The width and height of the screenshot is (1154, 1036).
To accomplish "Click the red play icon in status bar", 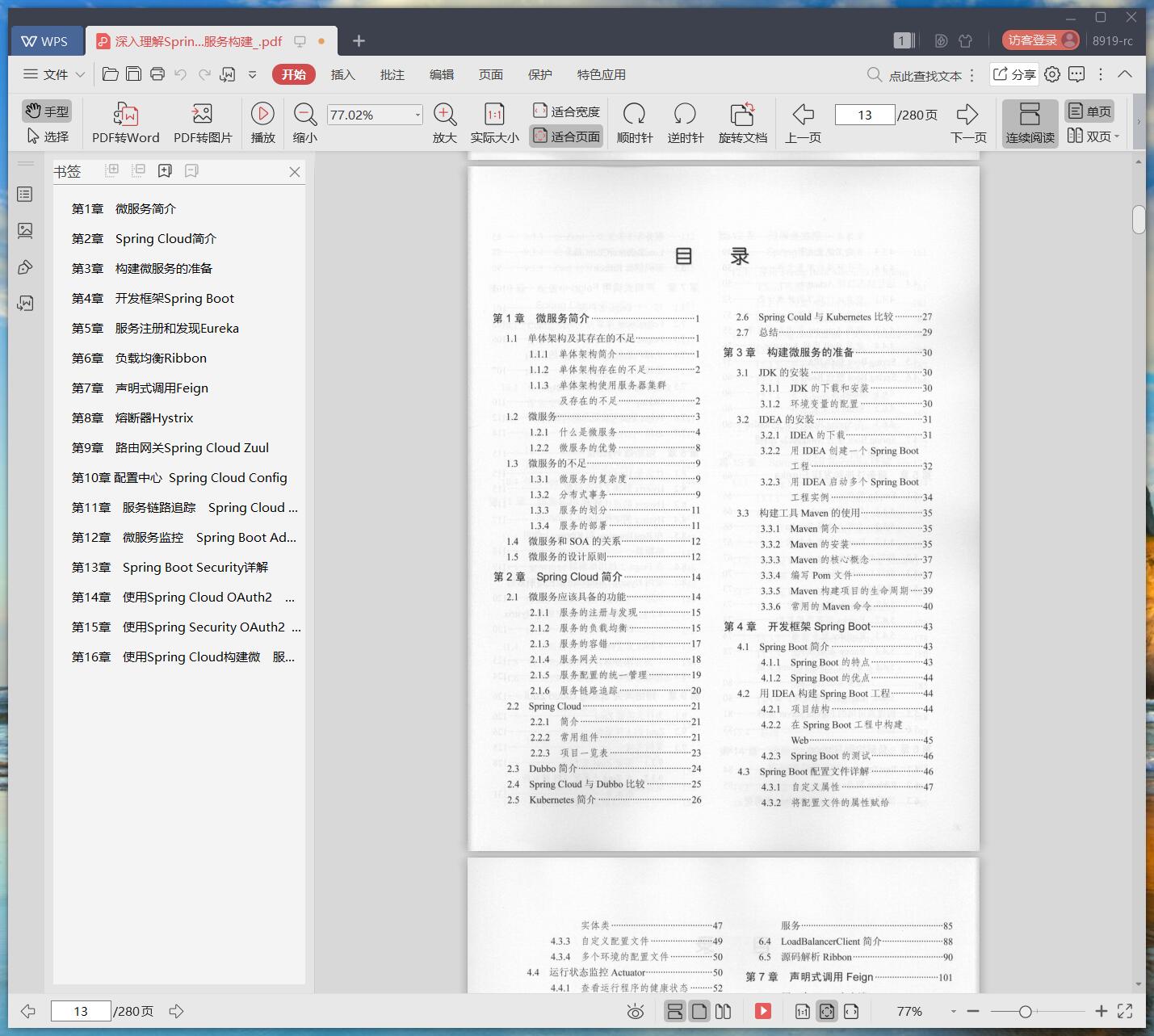I will 763,1011.
